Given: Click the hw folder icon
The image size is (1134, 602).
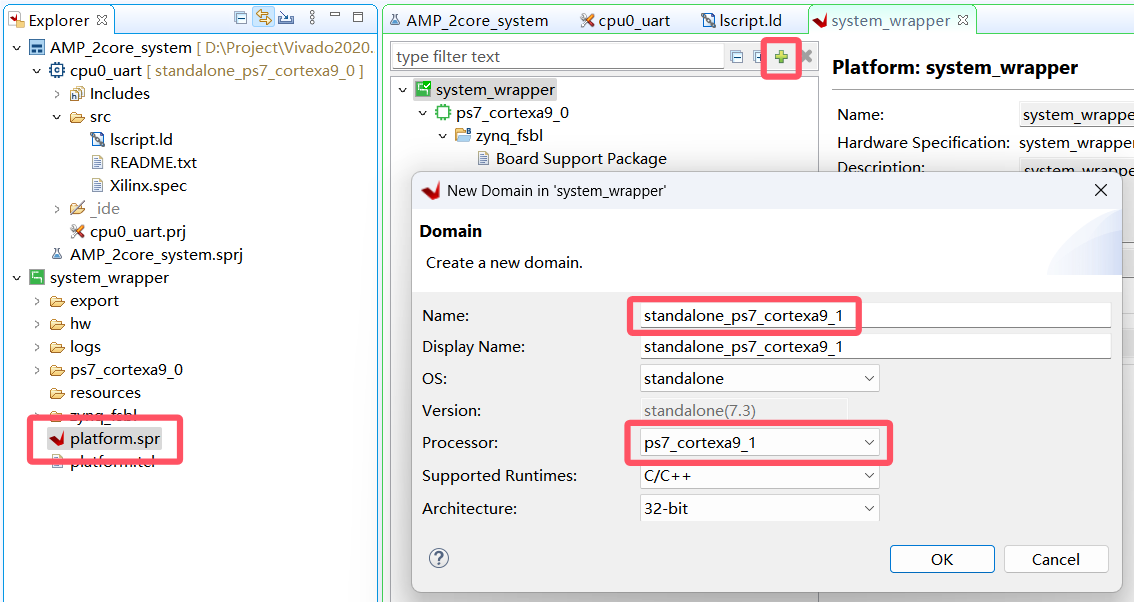Looking at the screenshot, I should coord(57,324).
